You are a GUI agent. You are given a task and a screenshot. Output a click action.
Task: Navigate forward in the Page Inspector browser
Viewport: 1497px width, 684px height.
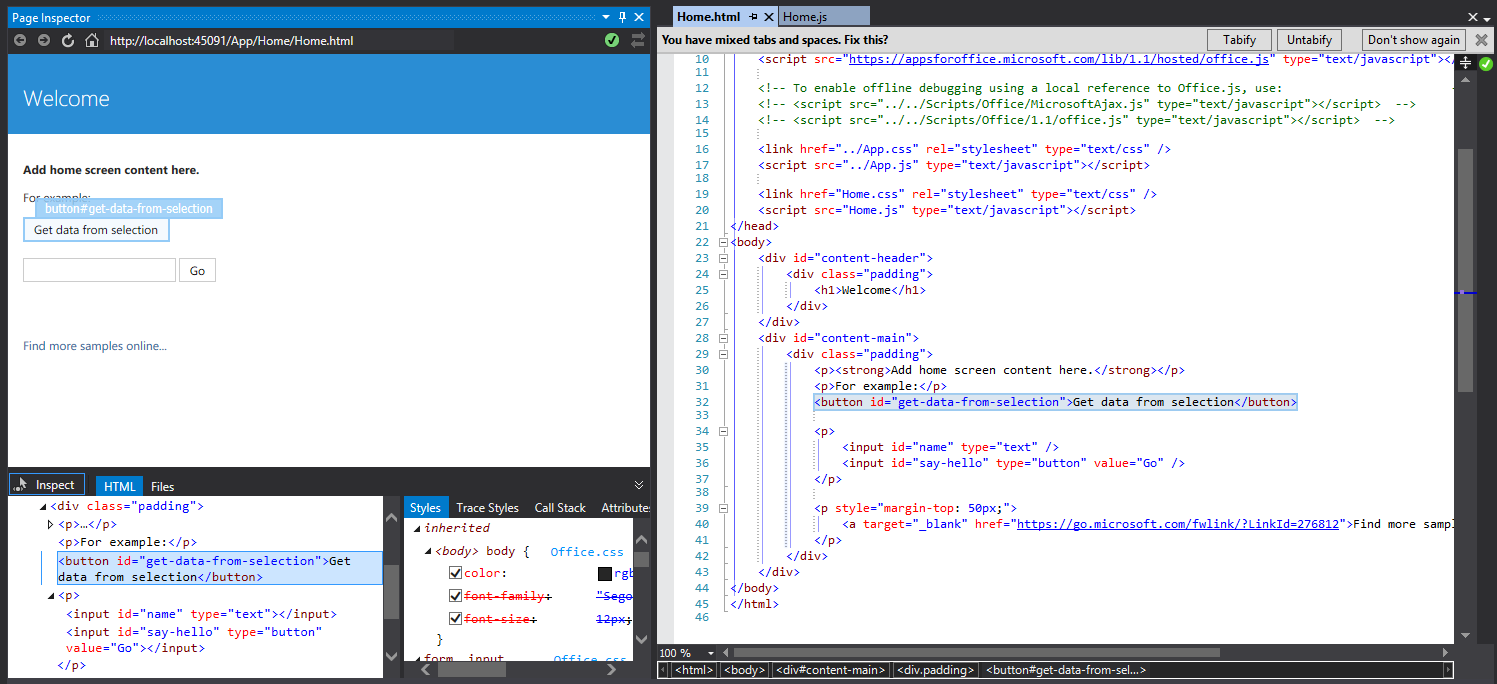pyautogui.click(x=43, y=40)
